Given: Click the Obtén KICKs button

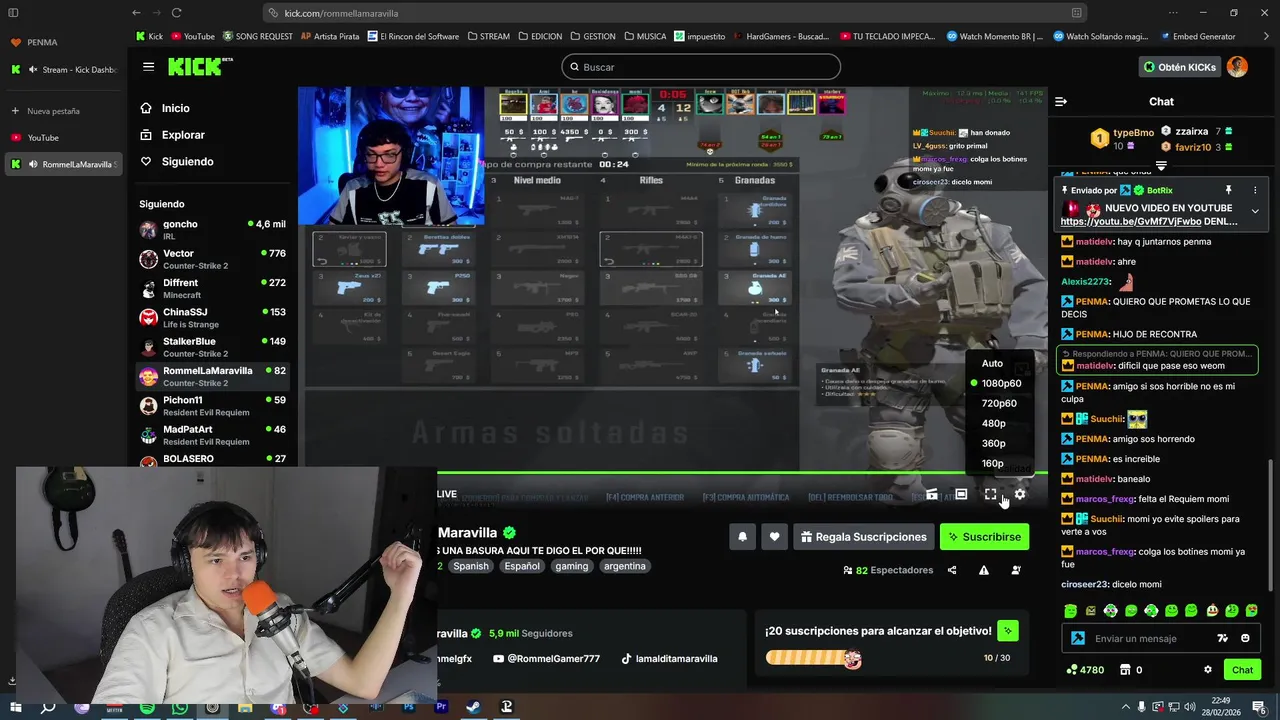Looking at the screenshot, I should click(1180, 67).
